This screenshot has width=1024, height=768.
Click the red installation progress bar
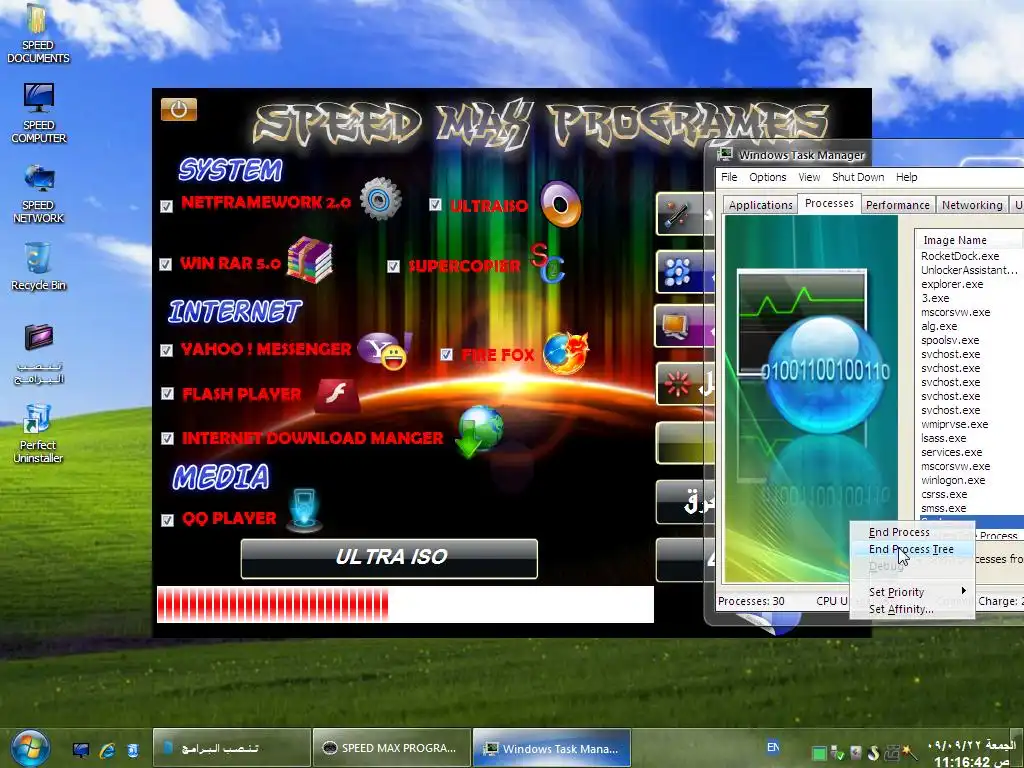[405, 604]
